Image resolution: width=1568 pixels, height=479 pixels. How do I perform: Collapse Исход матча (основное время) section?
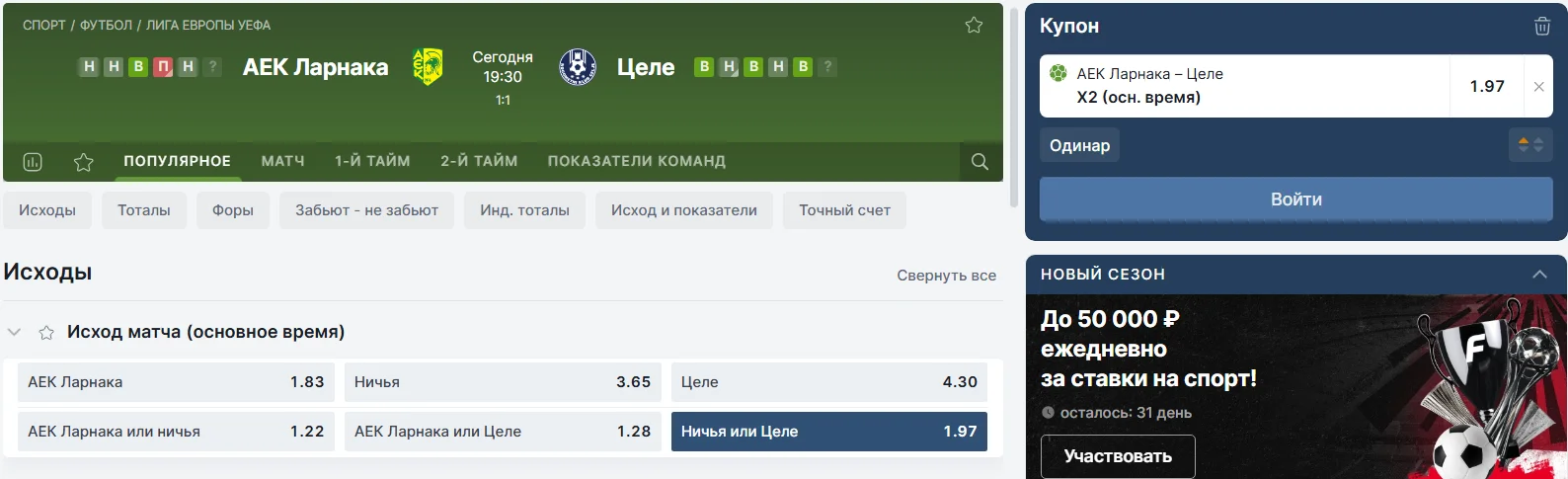point(15,333)
